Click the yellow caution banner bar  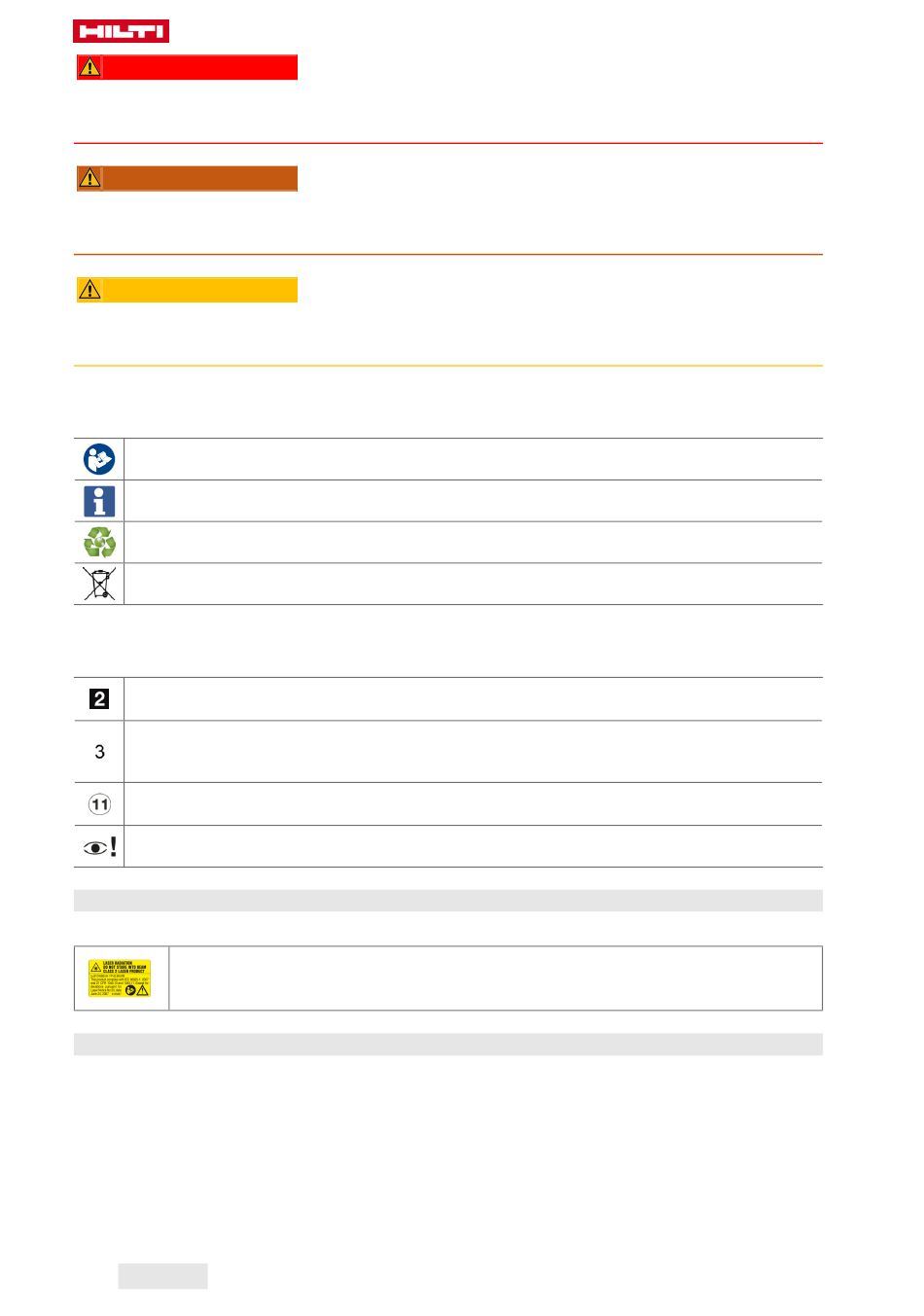click(187, 290)
